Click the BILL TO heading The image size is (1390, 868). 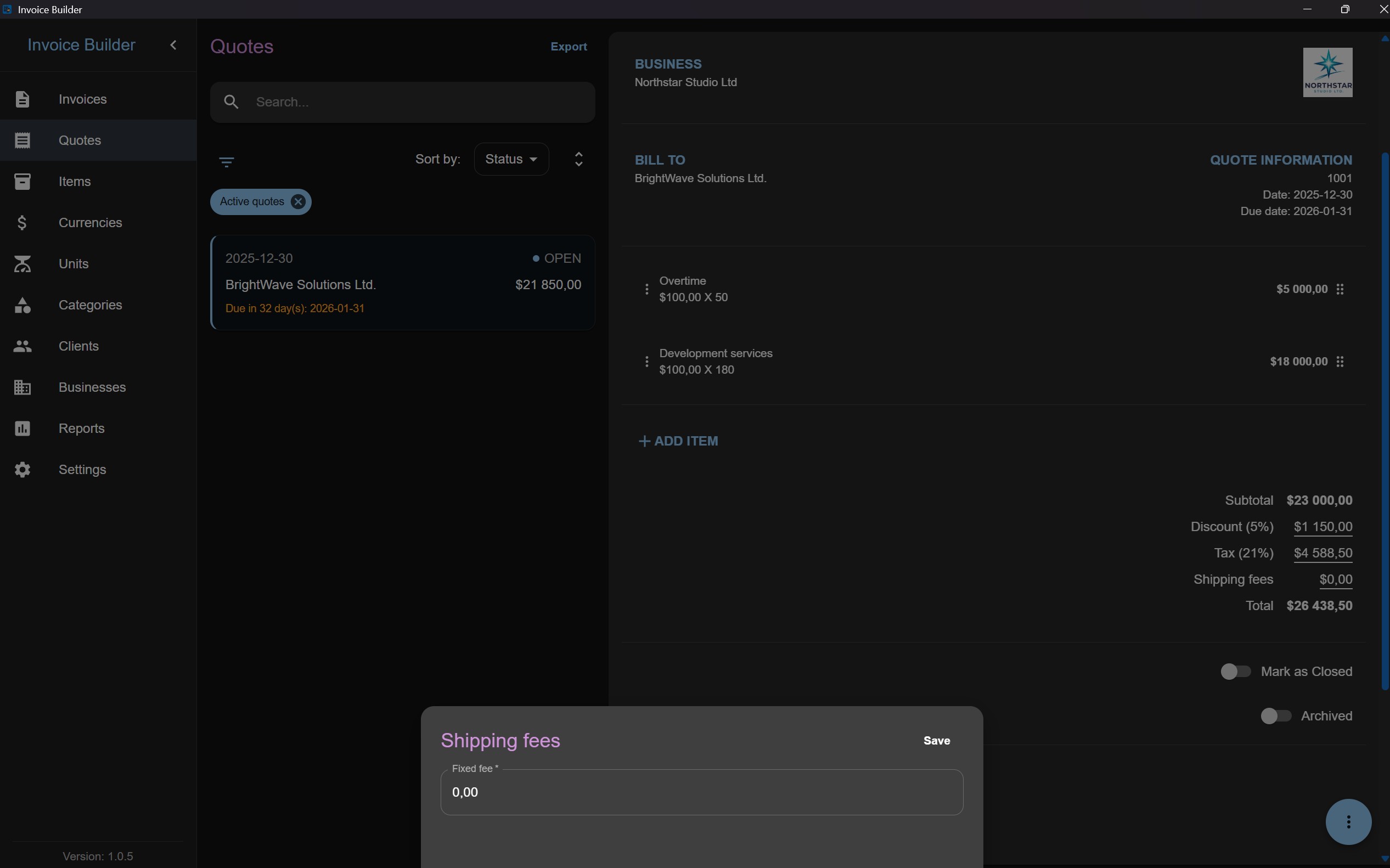tap(660, 160)
